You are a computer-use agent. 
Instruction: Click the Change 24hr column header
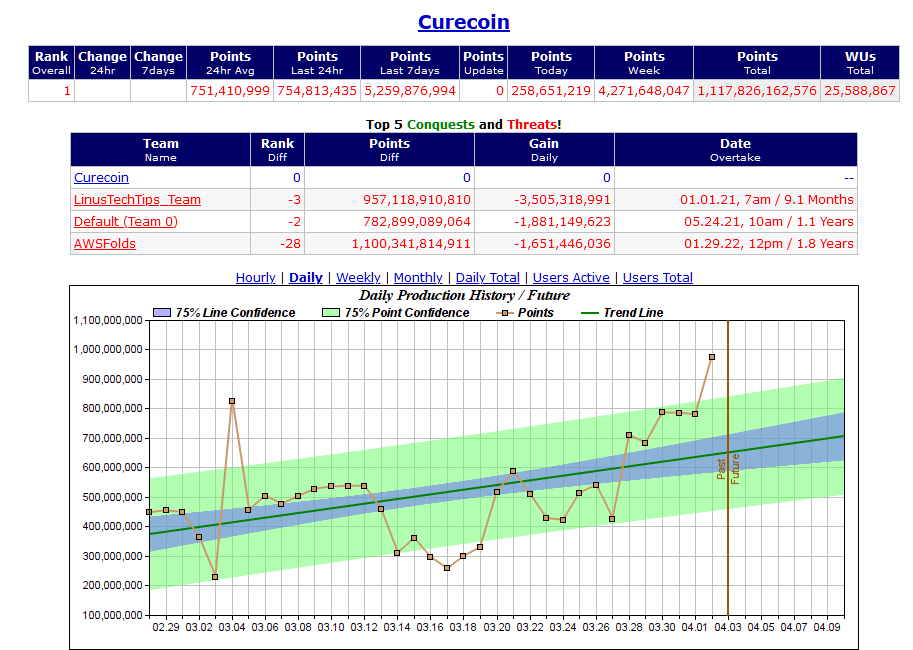point(102,63)
